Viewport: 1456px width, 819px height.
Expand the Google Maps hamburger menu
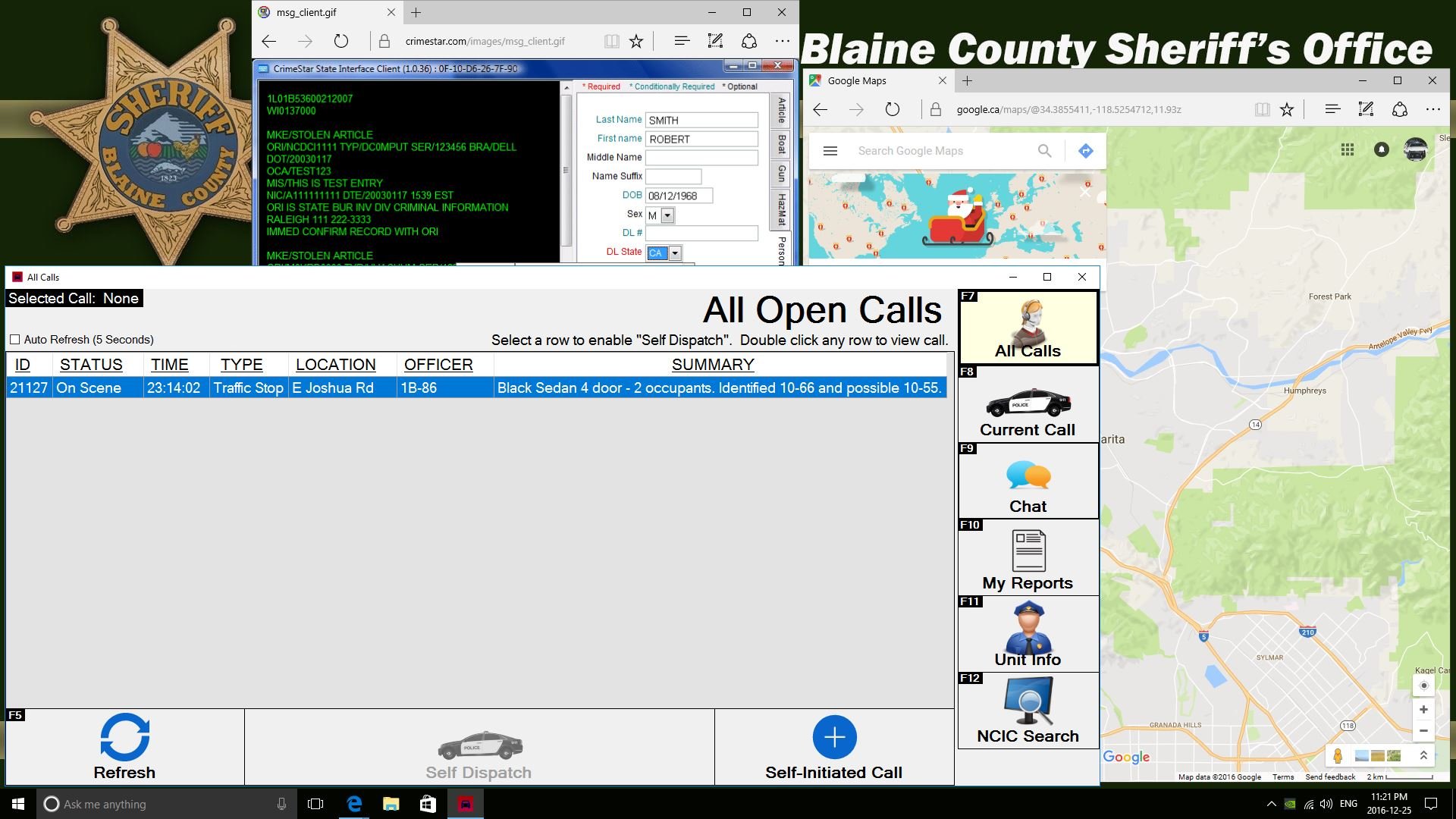[830, 151]
